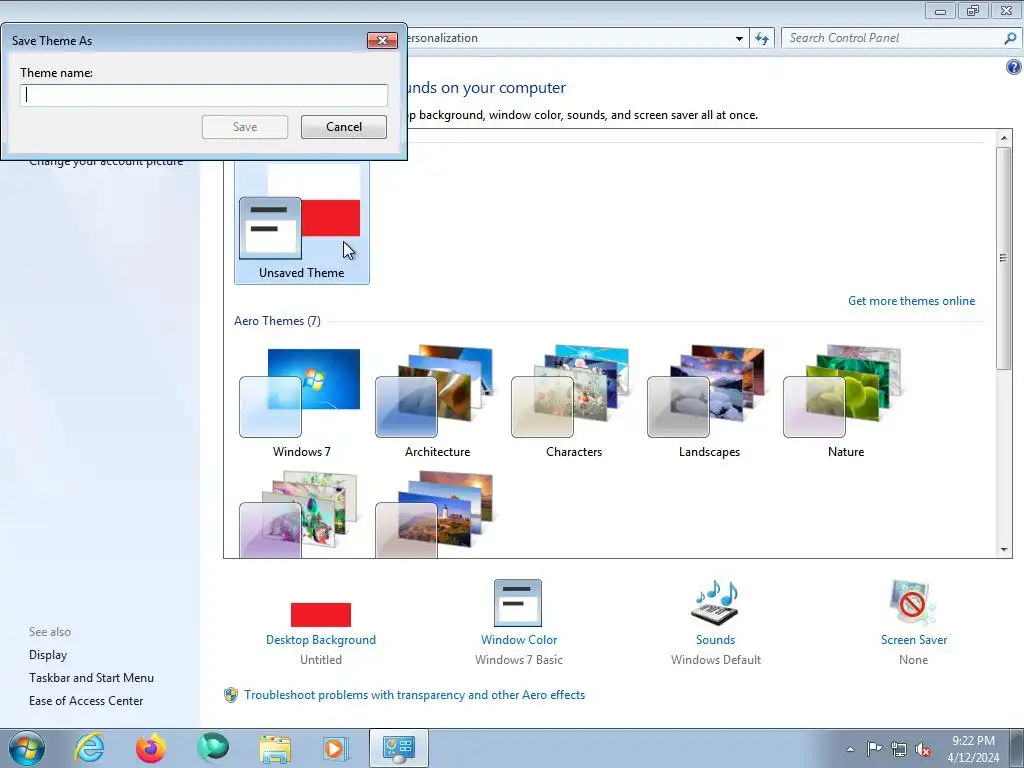Apply the Characters theme

[x=573, y=402]
